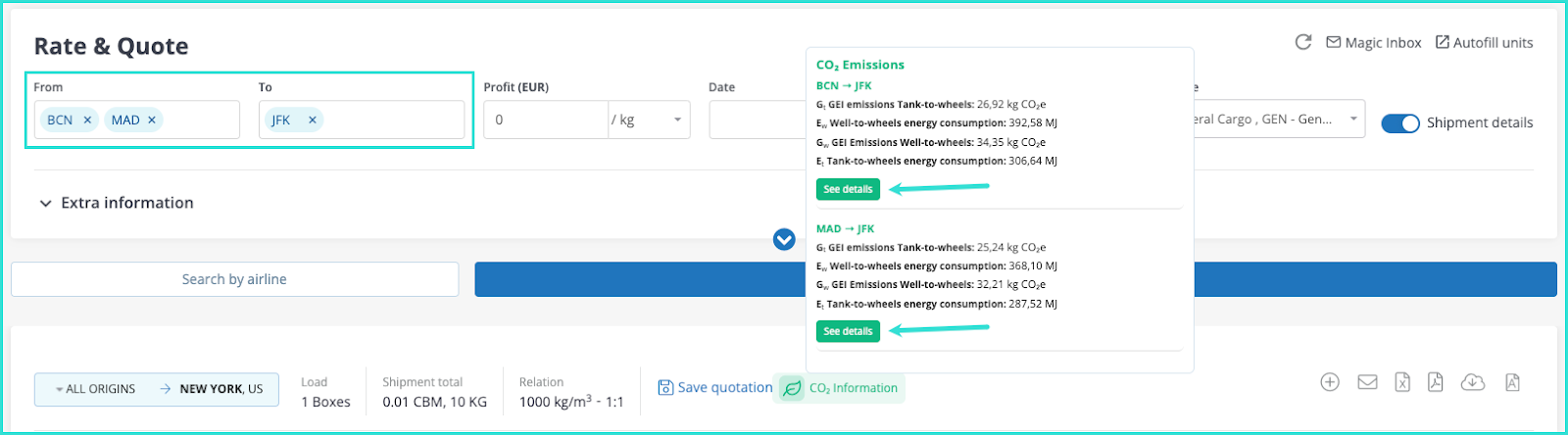Toggle the Shipment details switch

(x=1400, y=123)
